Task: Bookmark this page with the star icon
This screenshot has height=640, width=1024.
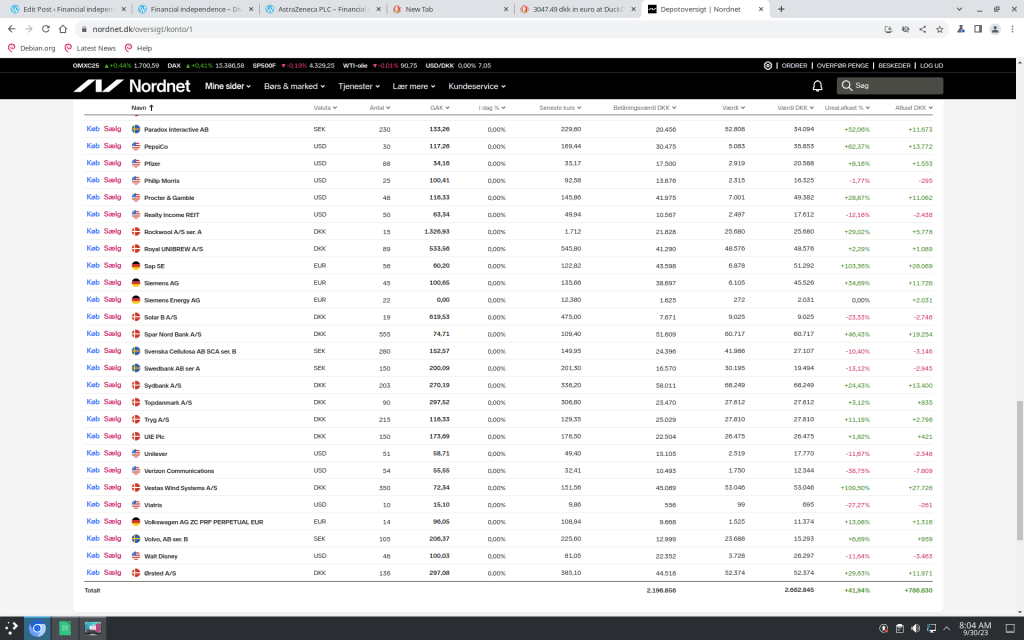Action: pyautogui.click(x=940, y=29)
